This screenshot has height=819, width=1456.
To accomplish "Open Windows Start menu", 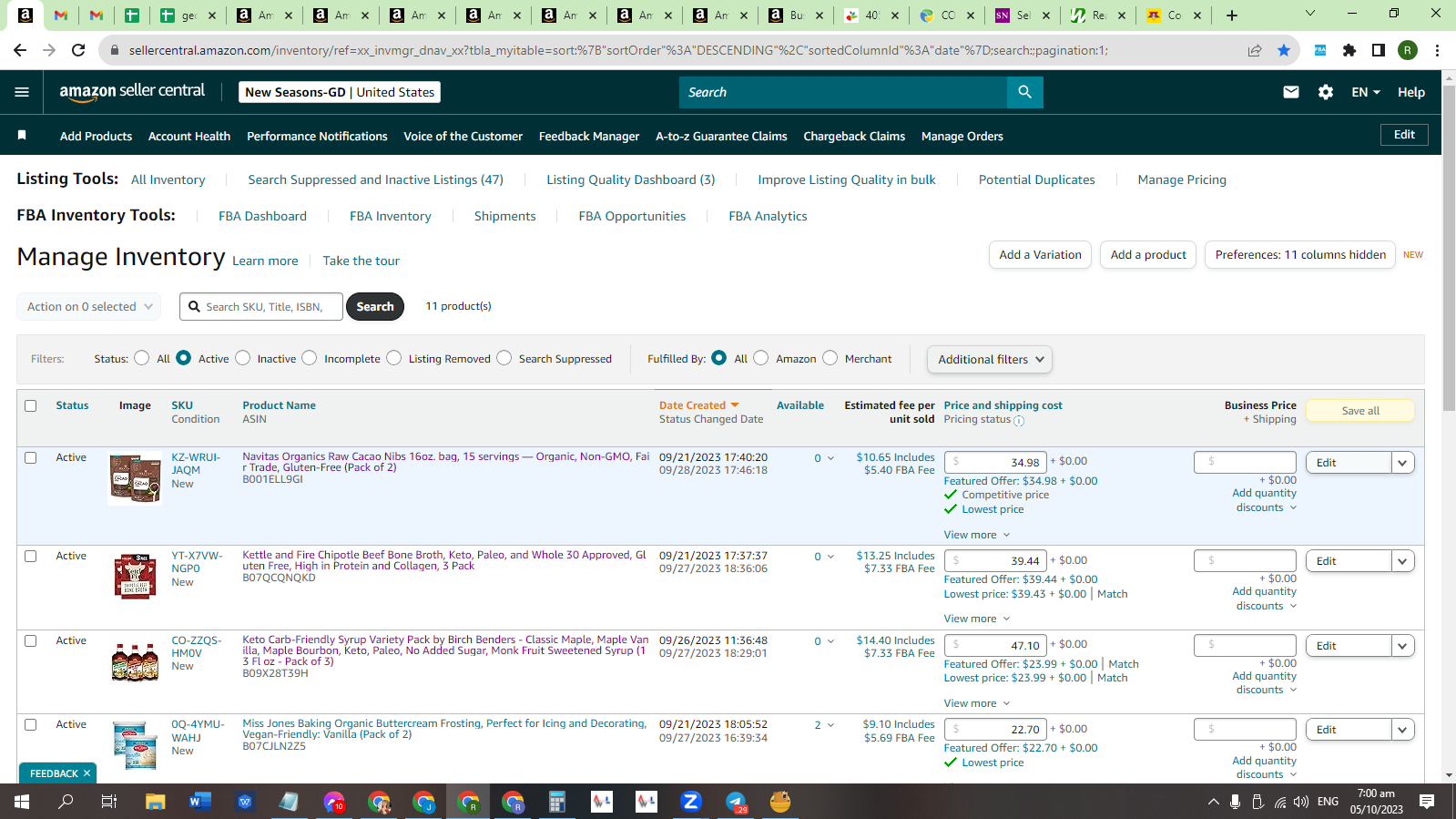I will click(x=22, y=802).
